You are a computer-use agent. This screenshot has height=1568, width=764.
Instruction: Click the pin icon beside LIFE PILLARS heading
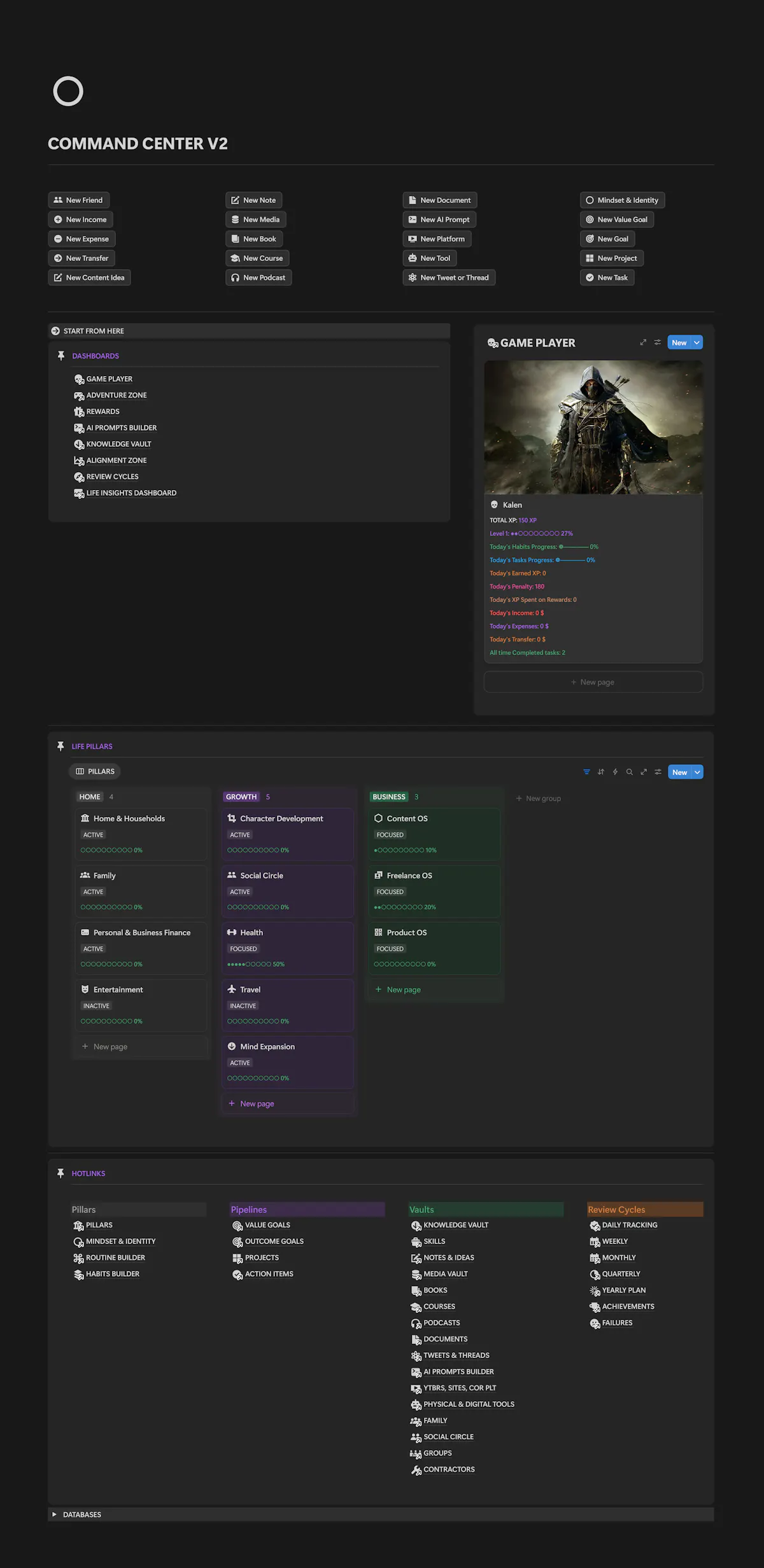[60, 746]
